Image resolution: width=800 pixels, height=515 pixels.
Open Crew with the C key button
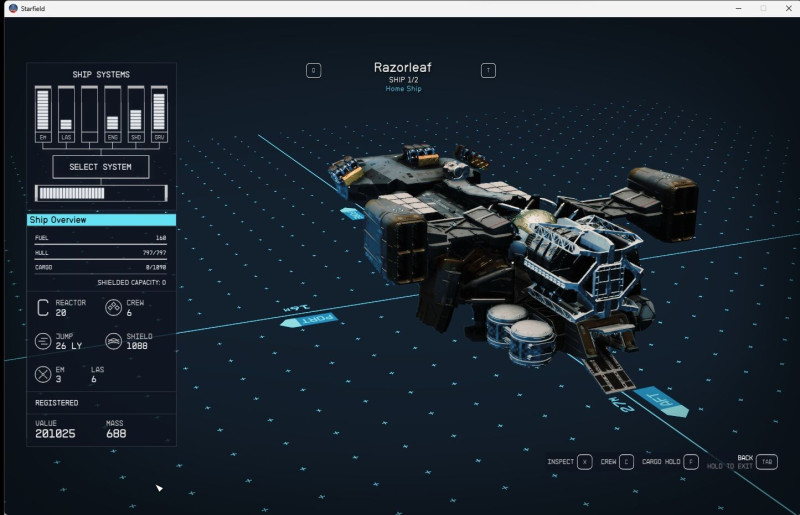tap(626, 462)
